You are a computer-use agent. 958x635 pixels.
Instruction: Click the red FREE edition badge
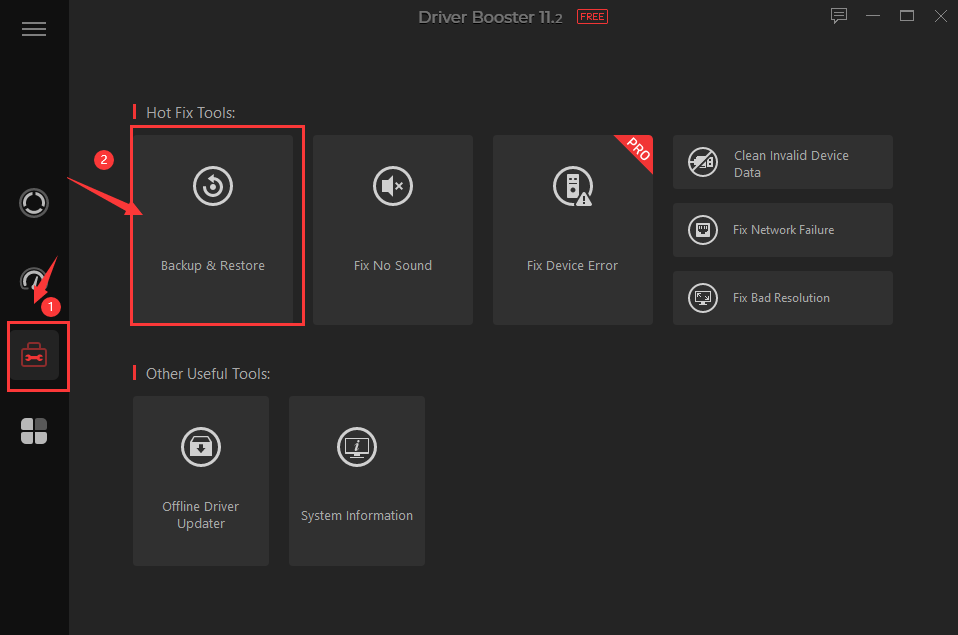point(592,17)
